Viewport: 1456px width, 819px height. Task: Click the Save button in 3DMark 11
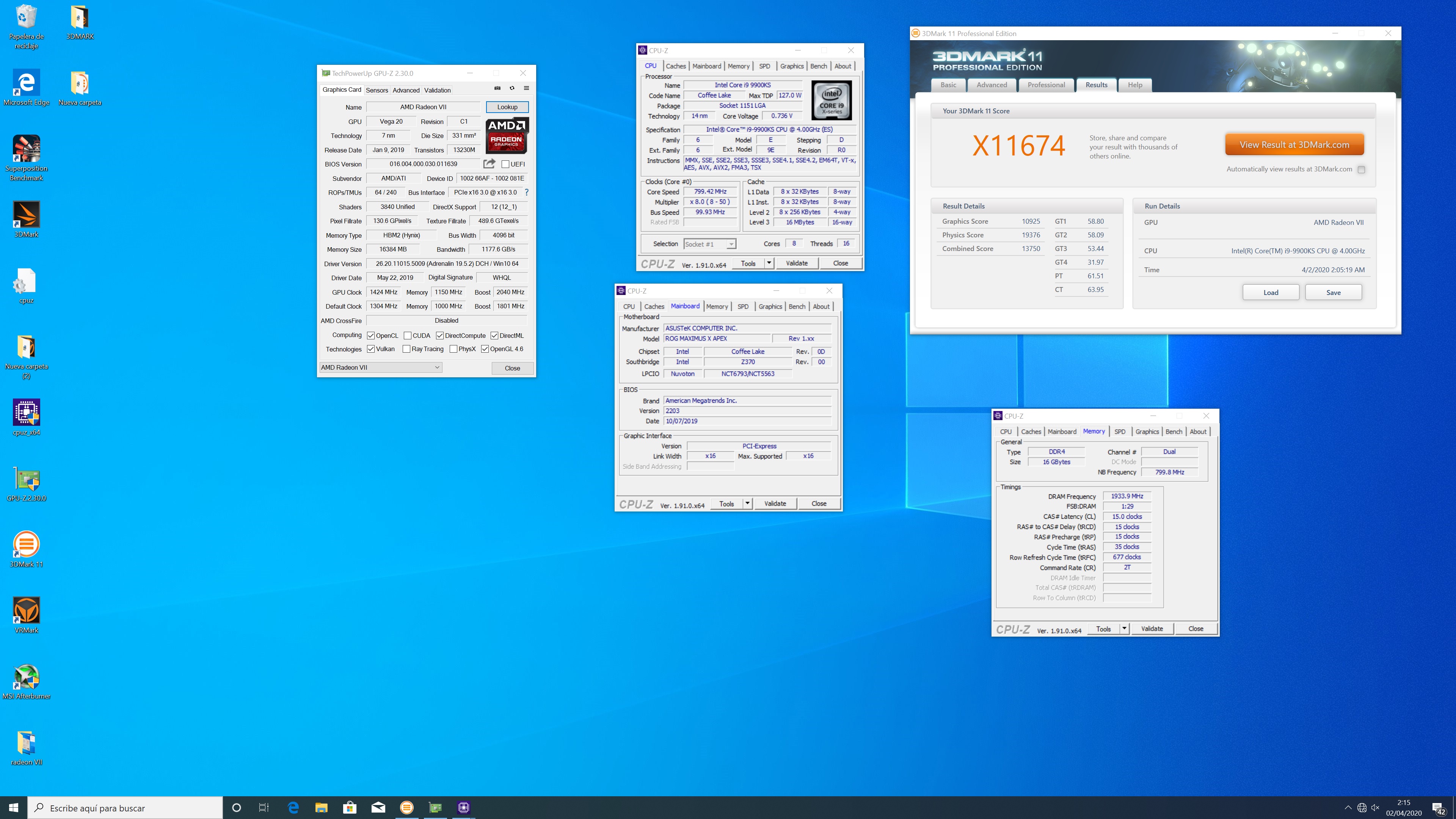[x=1334, y=292]
